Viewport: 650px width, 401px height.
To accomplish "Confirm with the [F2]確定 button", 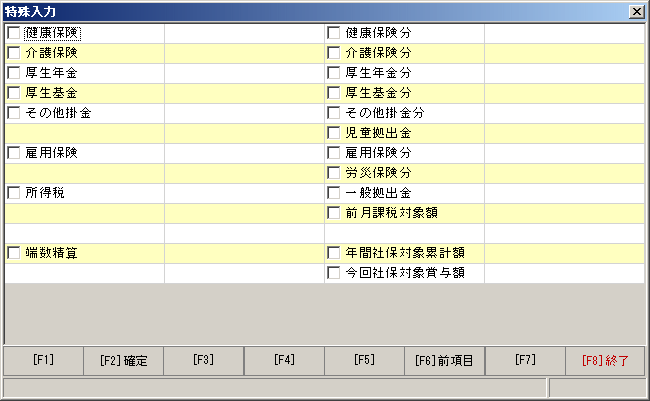I will 124,361.
